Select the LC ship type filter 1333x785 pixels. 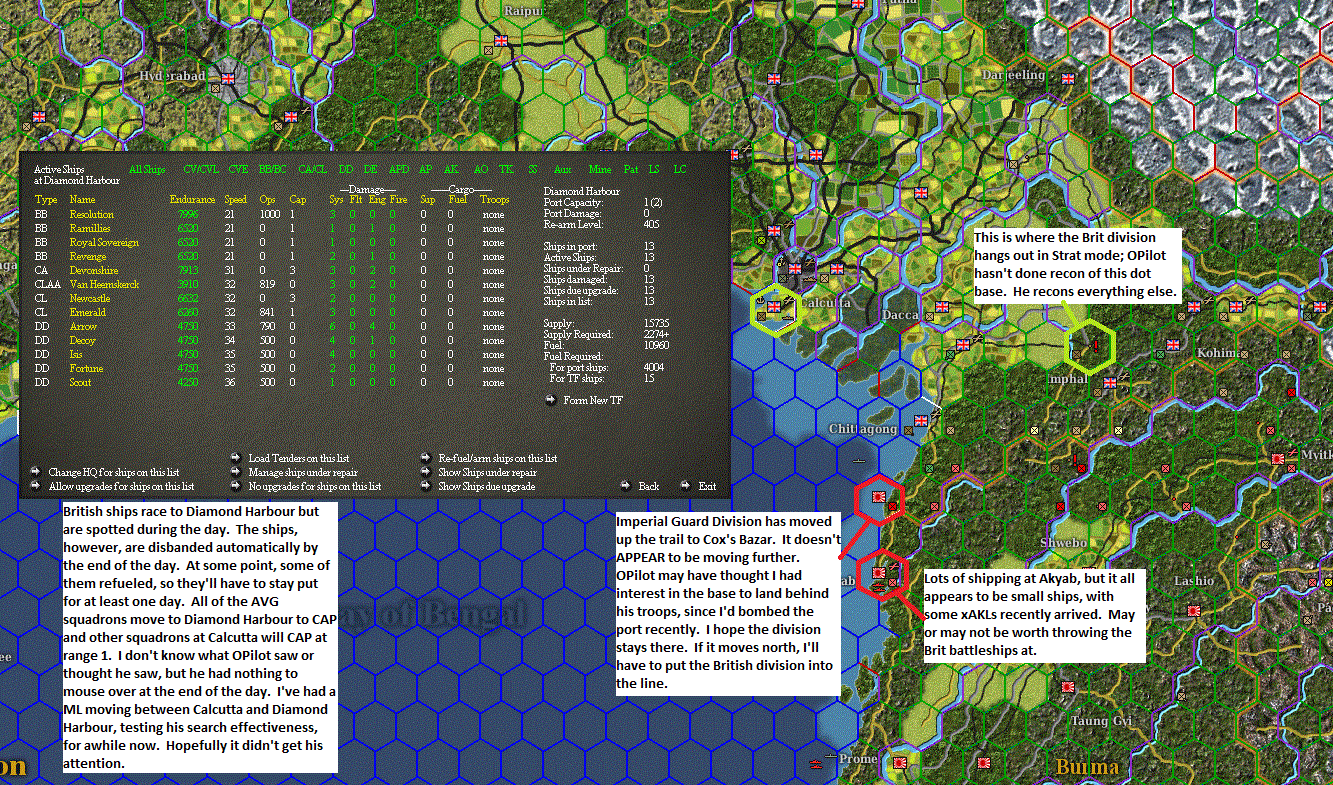680,170
